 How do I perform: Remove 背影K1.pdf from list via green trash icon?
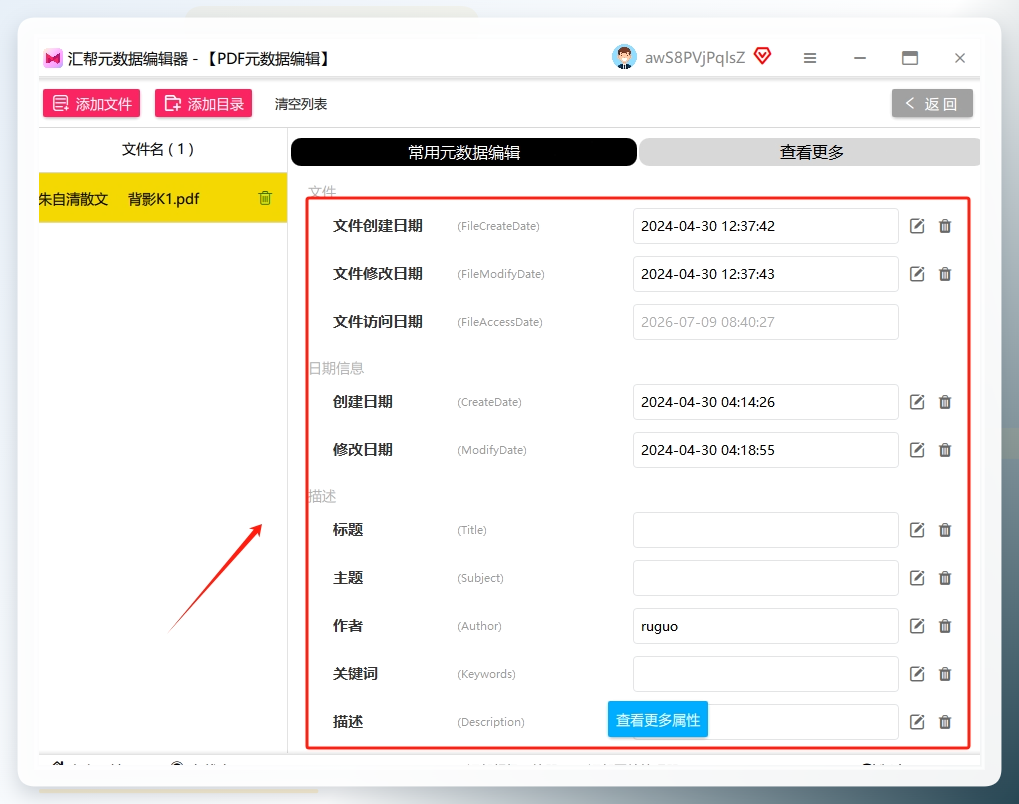[265, 198]
